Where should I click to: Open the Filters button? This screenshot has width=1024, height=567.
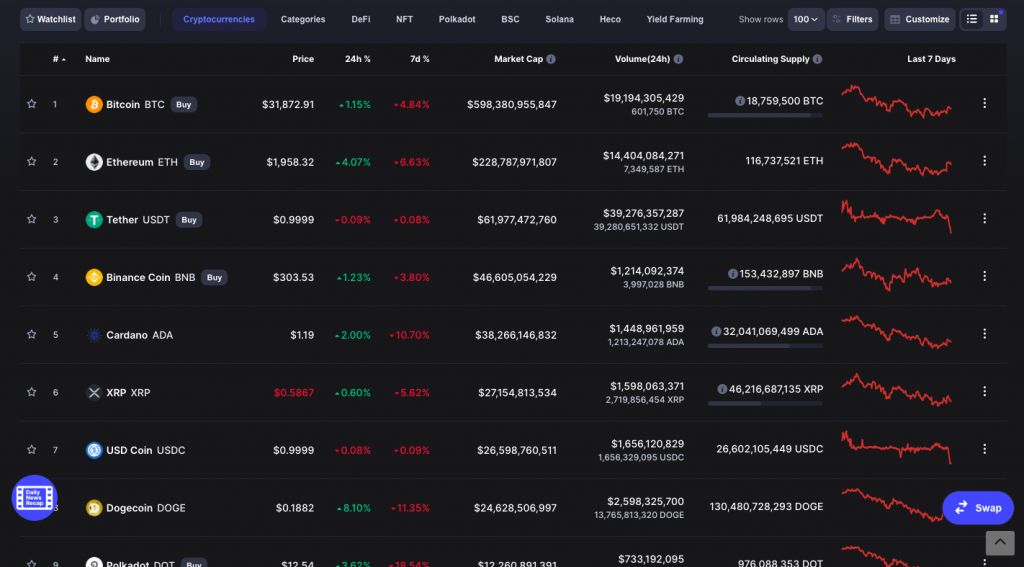click(852, 20)
